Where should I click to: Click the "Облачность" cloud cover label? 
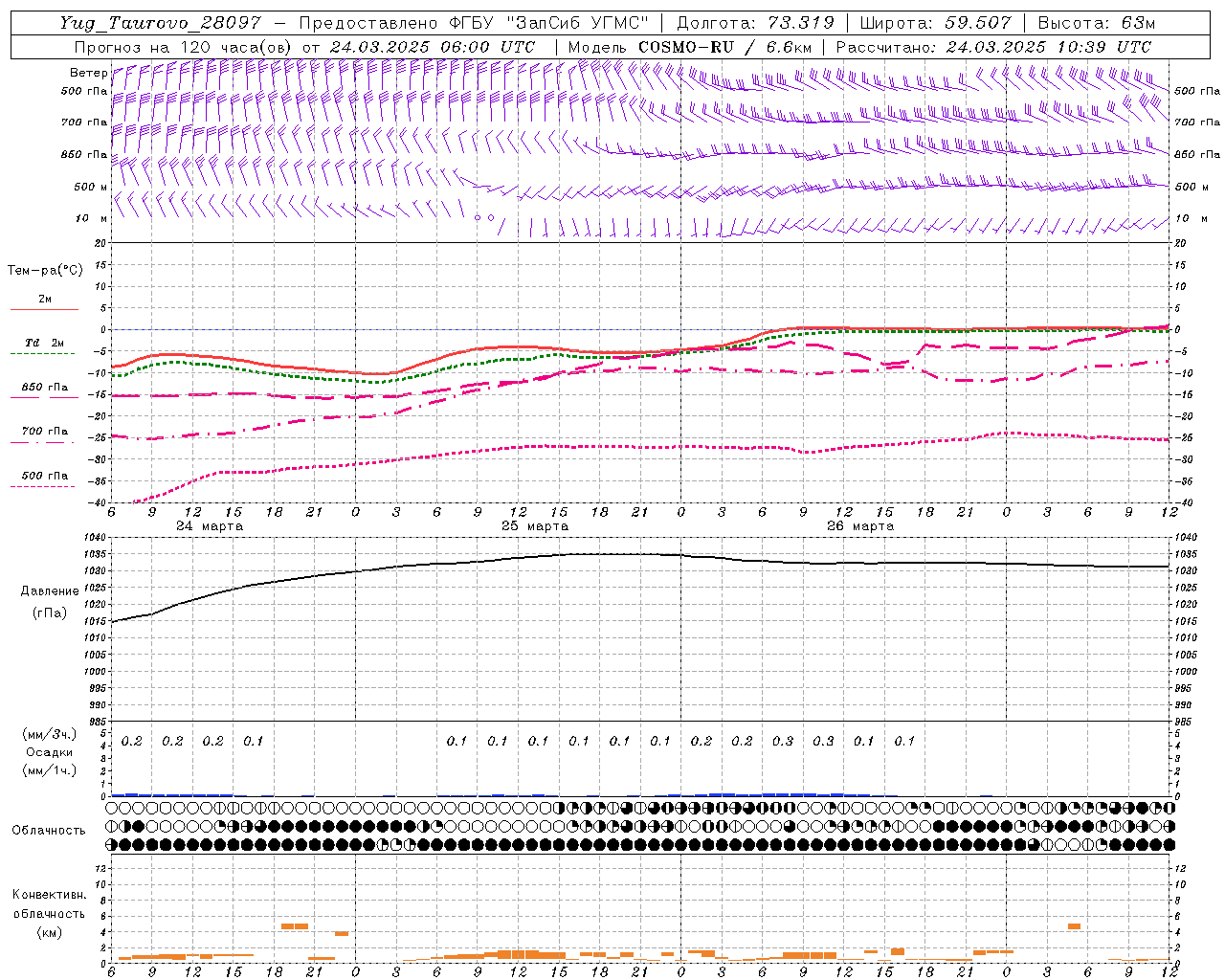pyautogui.click(x=49, y=831)
